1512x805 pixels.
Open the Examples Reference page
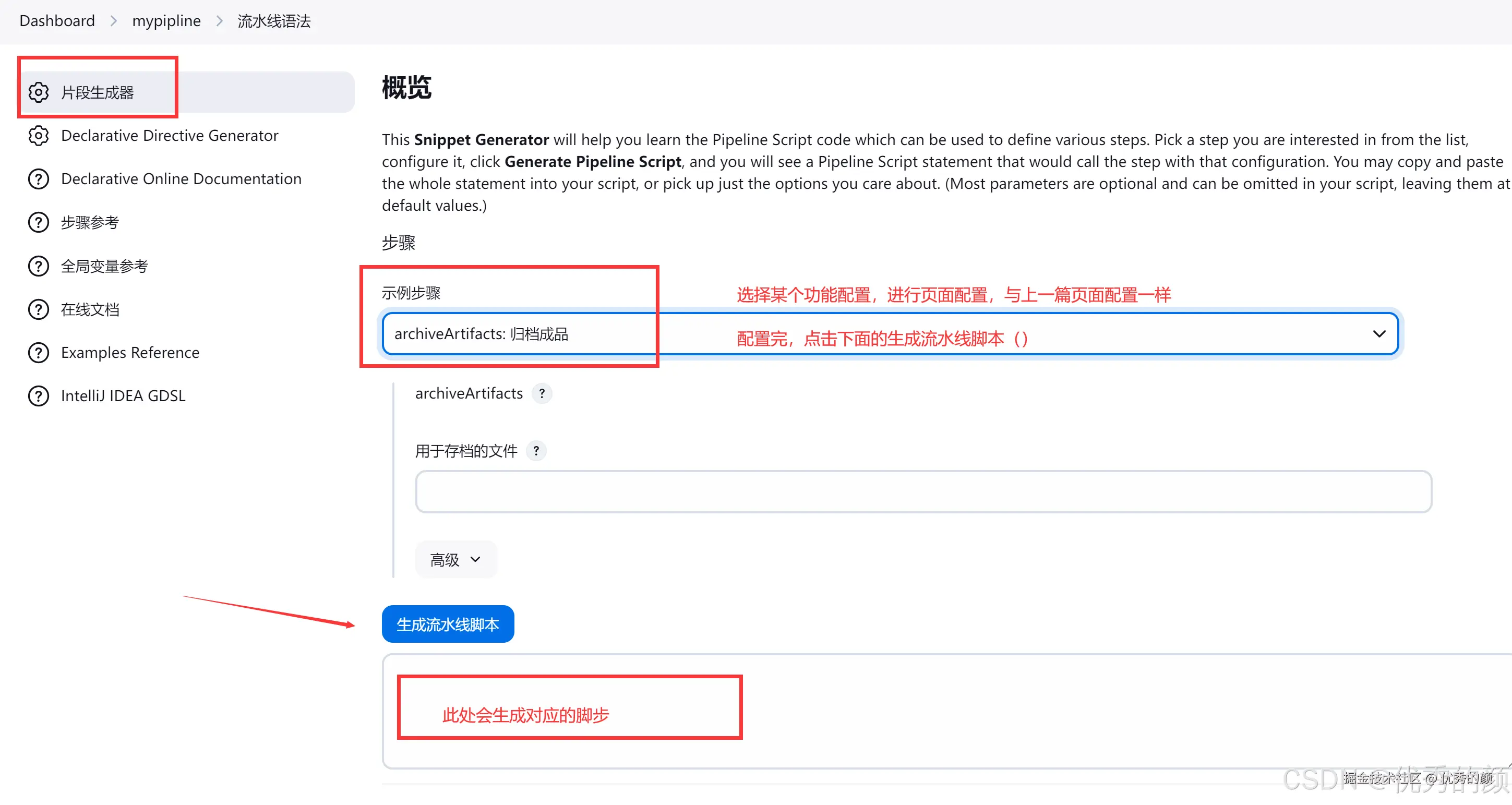point(130,352)
